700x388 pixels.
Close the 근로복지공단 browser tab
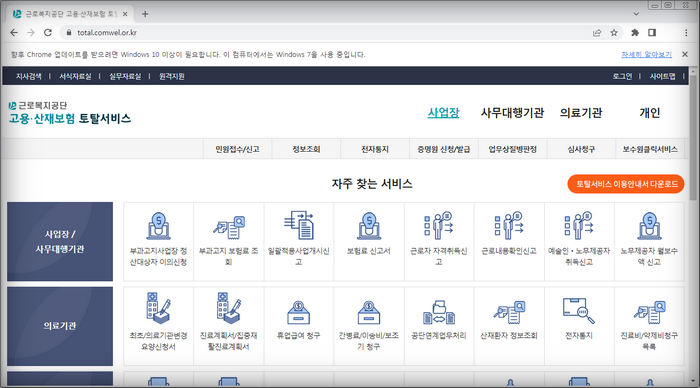(125, 14)
